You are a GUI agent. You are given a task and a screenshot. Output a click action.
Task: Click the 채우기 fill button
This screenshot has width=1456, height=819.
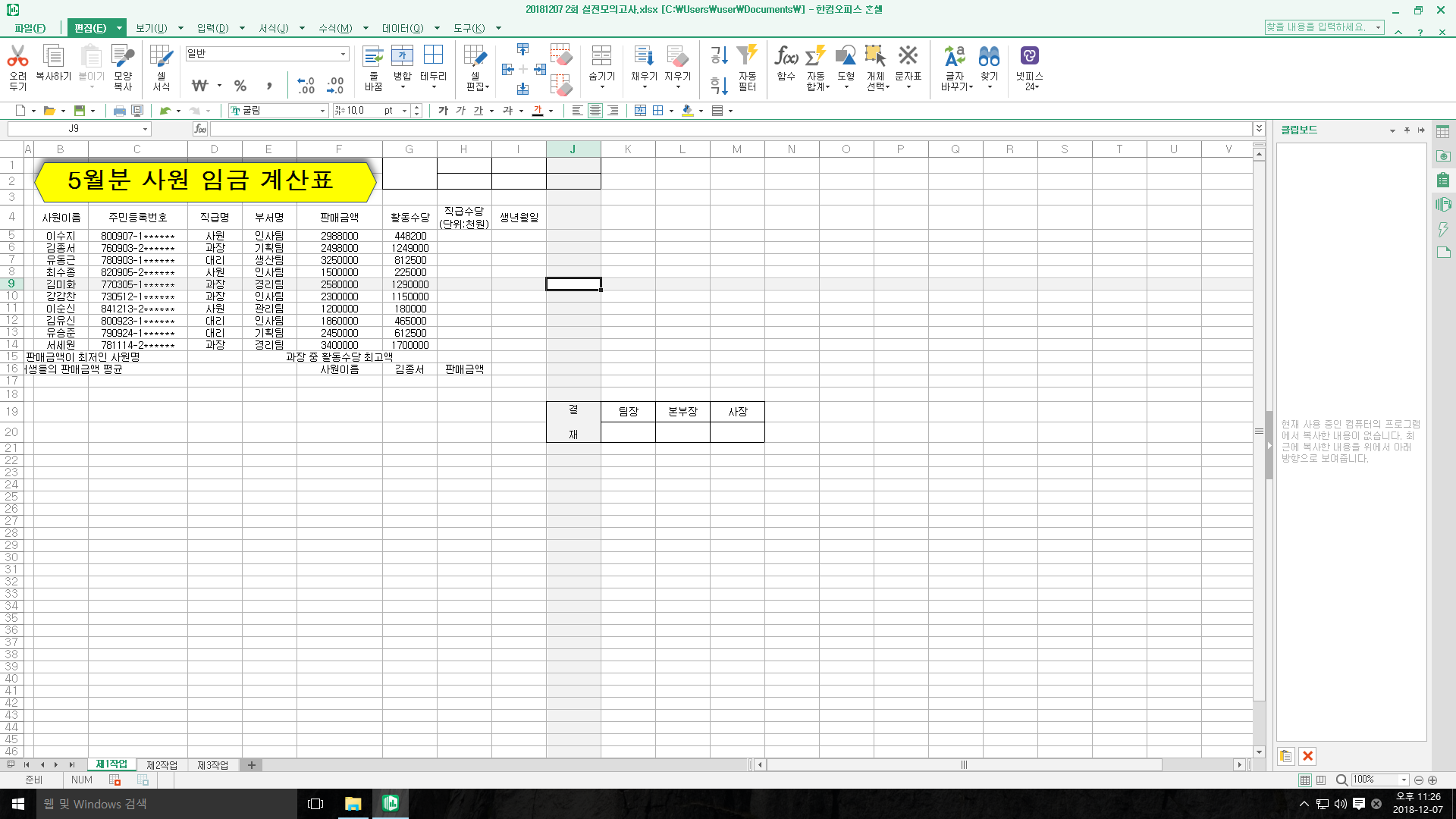pyautogui.click(x=644, y=56)
